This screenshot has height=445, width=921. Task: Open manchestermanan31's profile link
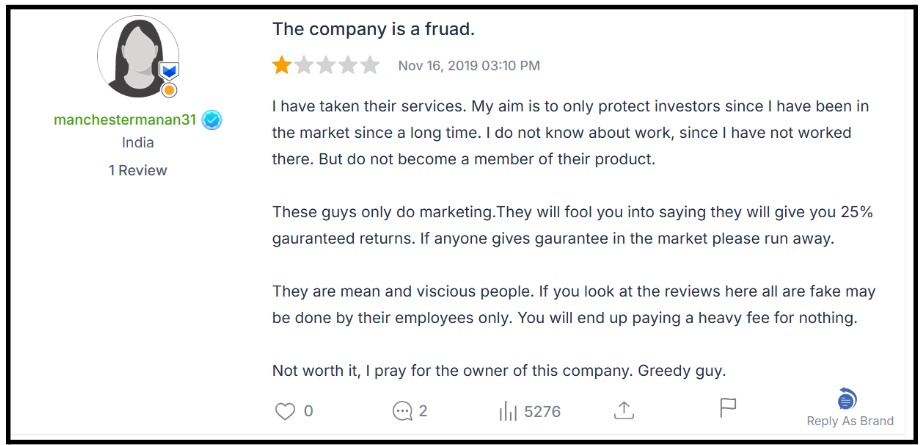tap(125, 120)
